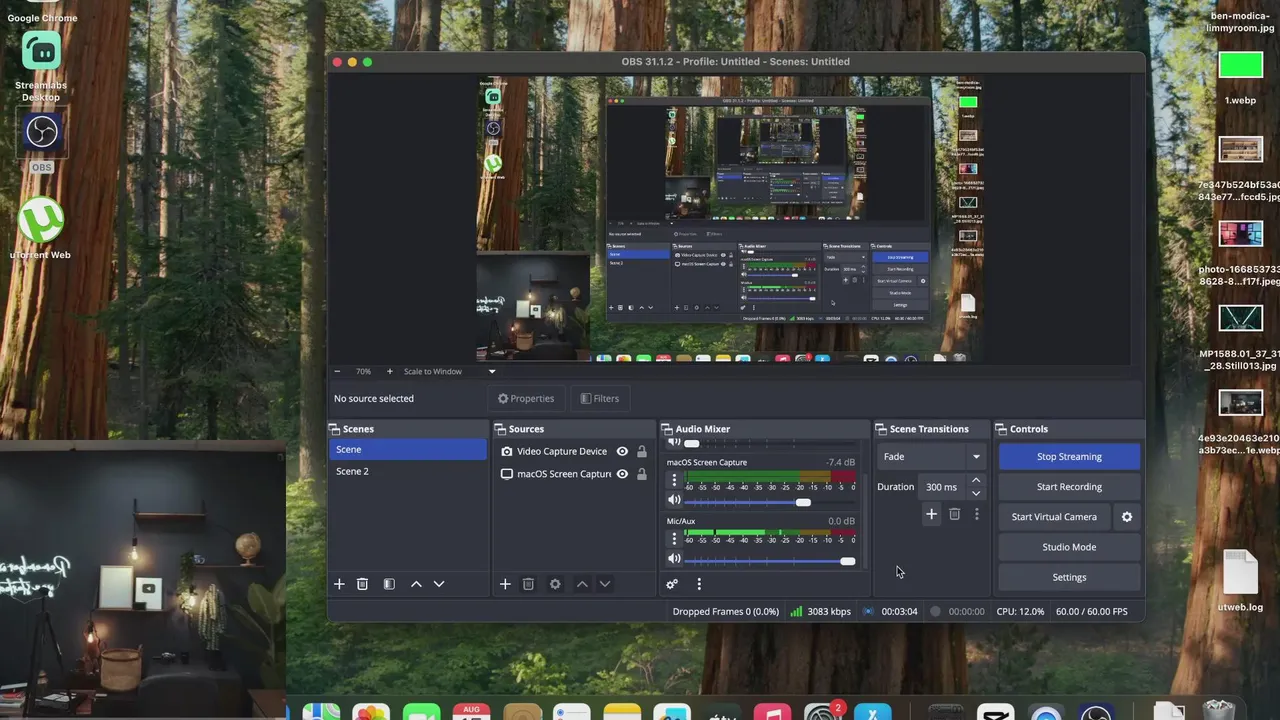Mute the macOS Screen Capture audio
1280x720 pixels.
(674, 500)
